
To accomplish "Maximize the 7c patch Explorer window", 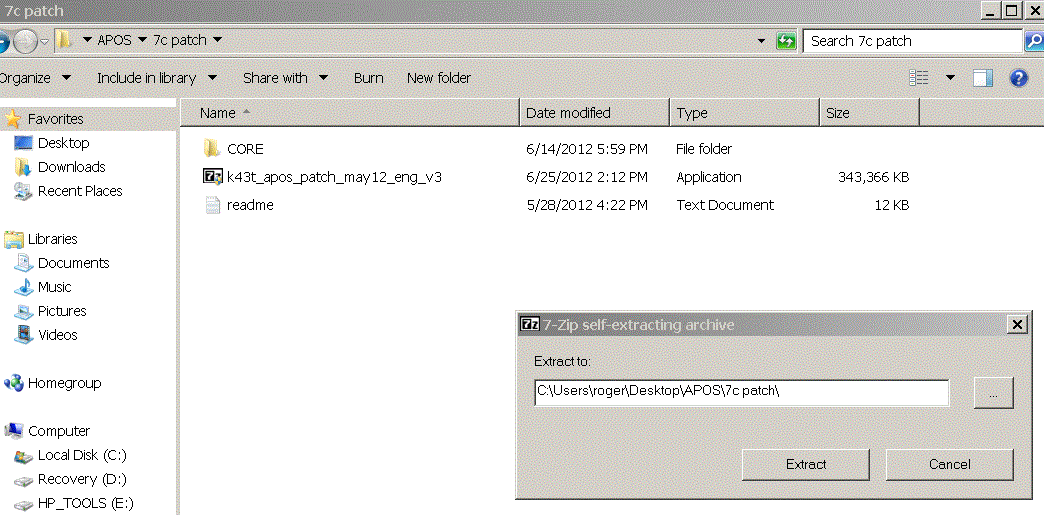I will (1011, 9).
